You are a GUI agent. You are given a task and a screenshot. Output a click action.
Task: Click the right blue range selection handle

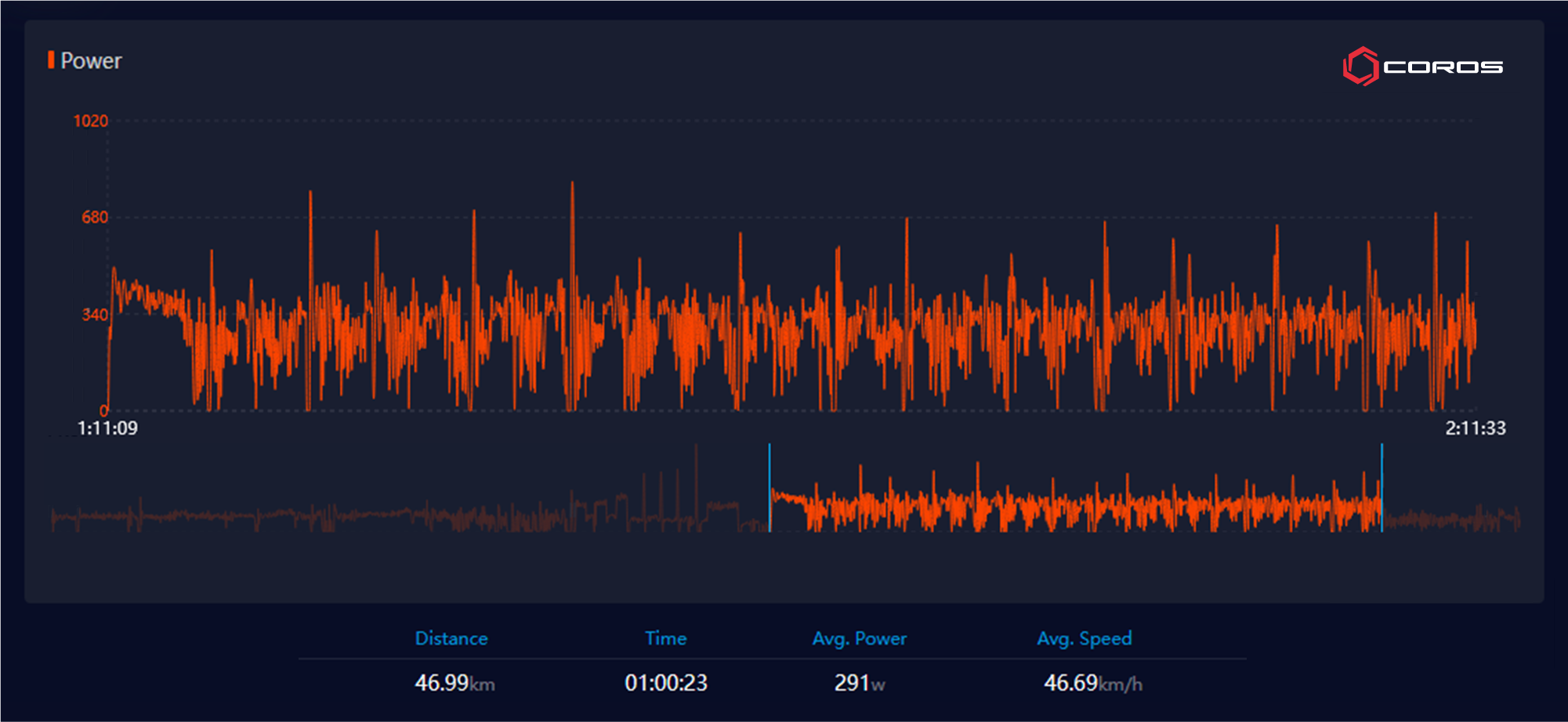coord(1382,487)
